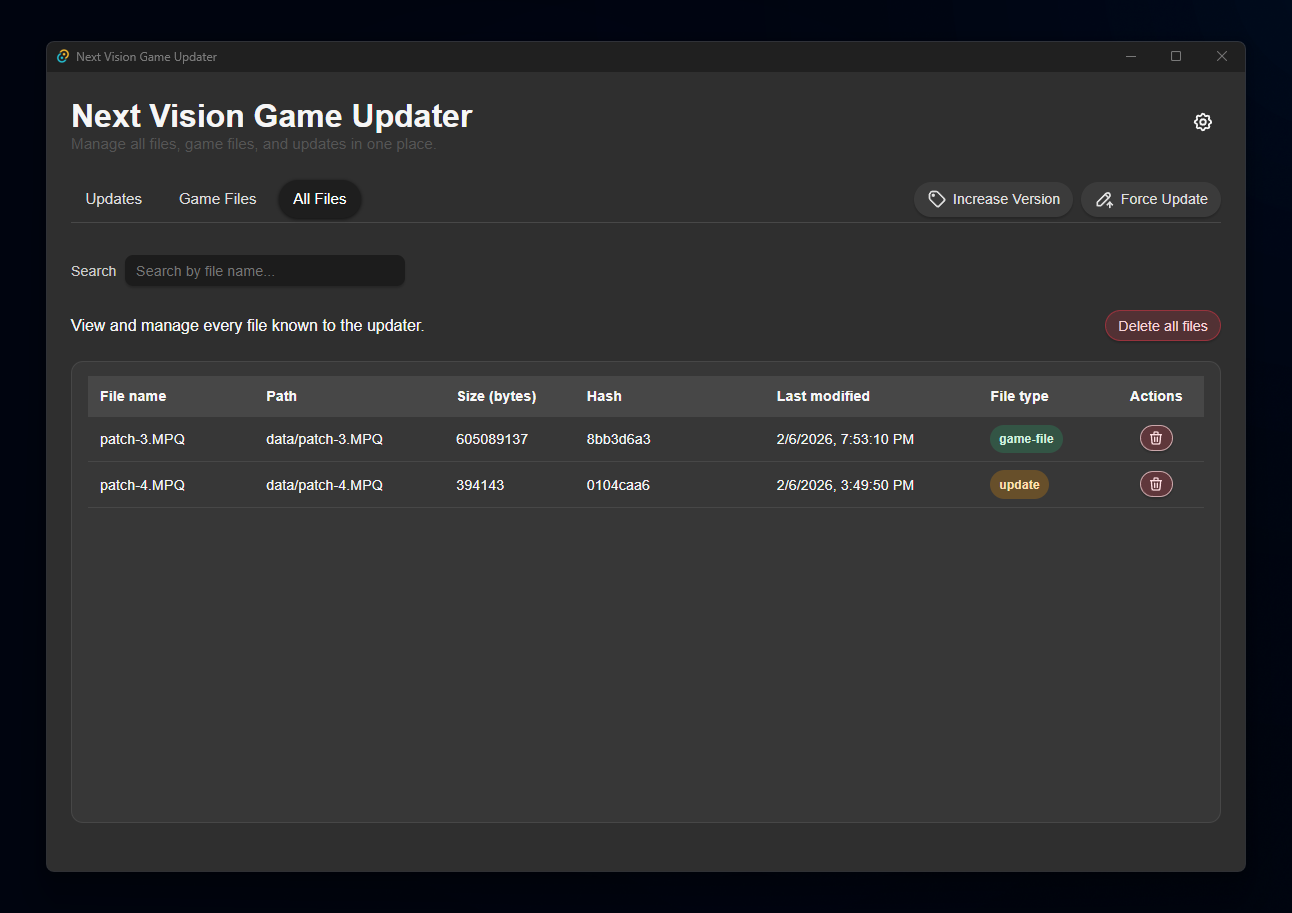1292x913 pixels.
Task: Click trash icon for patch-3.MPQ row
Action: pyautogui.click(x=1156, y=438)
